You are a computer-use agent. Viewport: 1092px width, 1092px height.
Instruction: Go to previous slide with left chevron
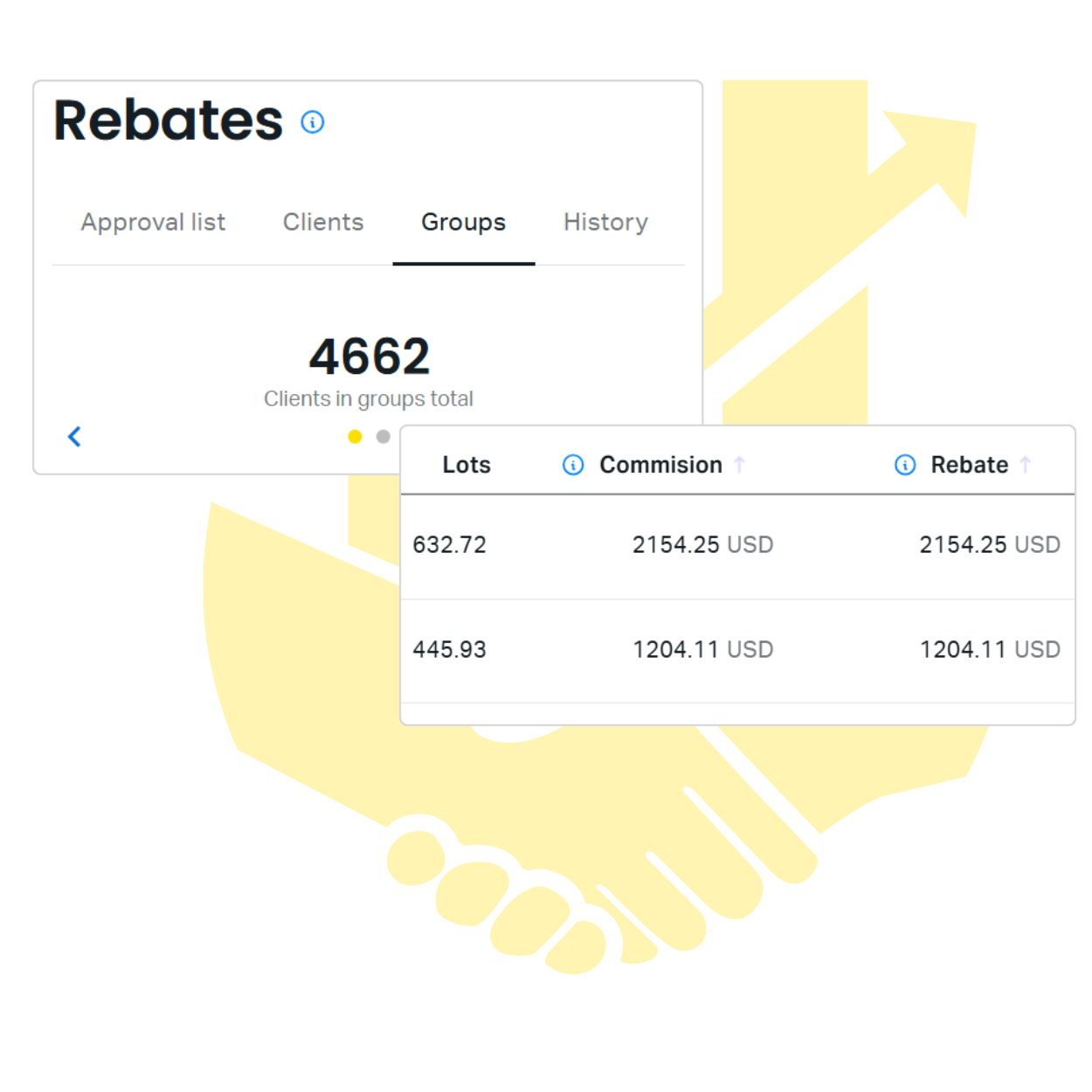pos(74,437)
